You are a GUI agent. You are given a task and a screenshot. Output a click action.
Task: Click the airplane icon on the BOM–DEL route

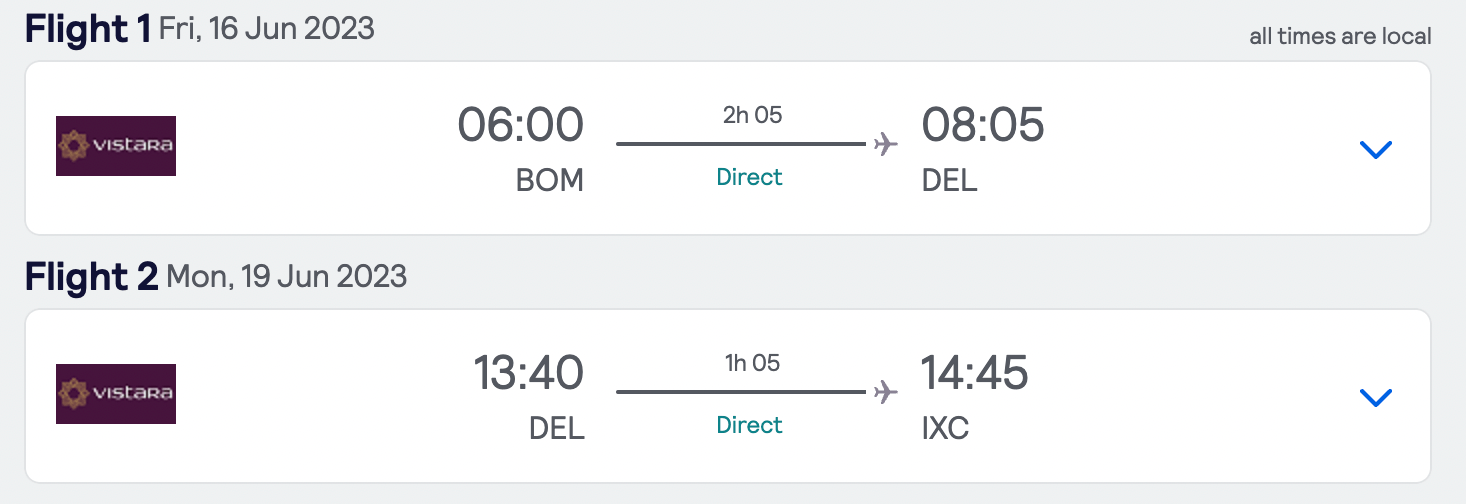coord(885,145)
